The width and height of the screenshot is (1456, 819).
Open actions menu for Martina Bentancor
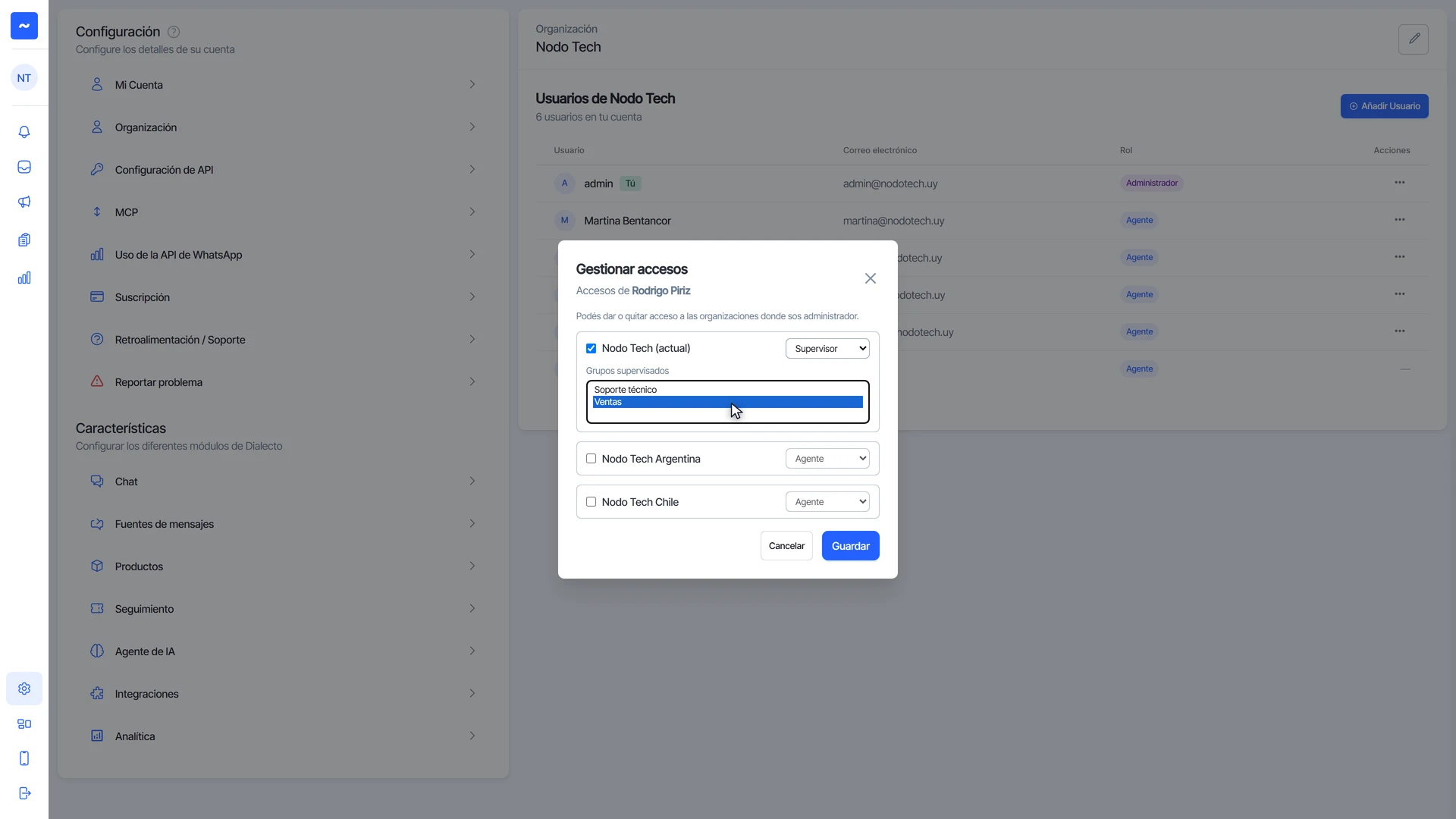tap(1400, 220)
